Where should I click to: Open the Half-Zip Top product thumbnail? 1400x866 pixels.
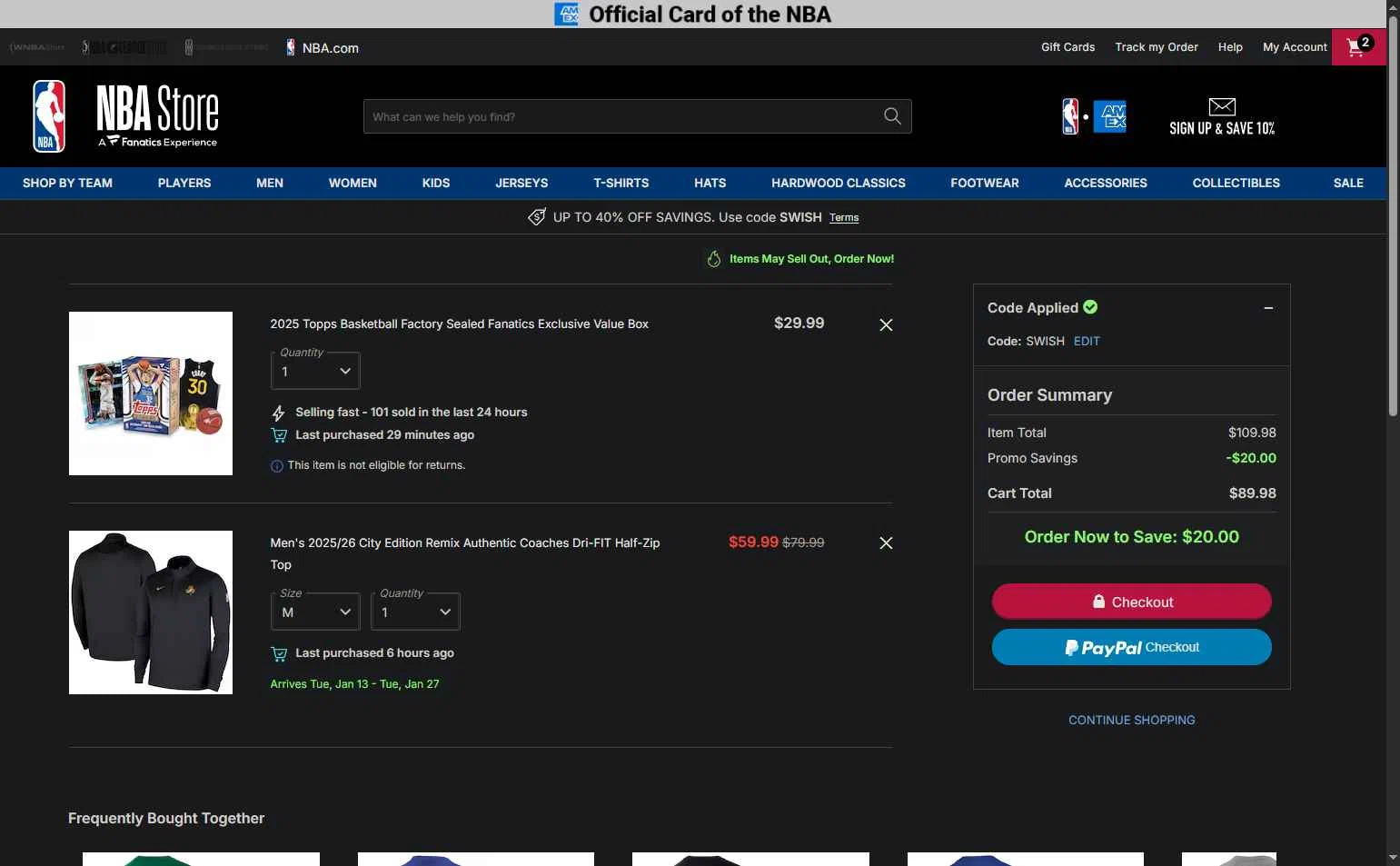(151, 612)
